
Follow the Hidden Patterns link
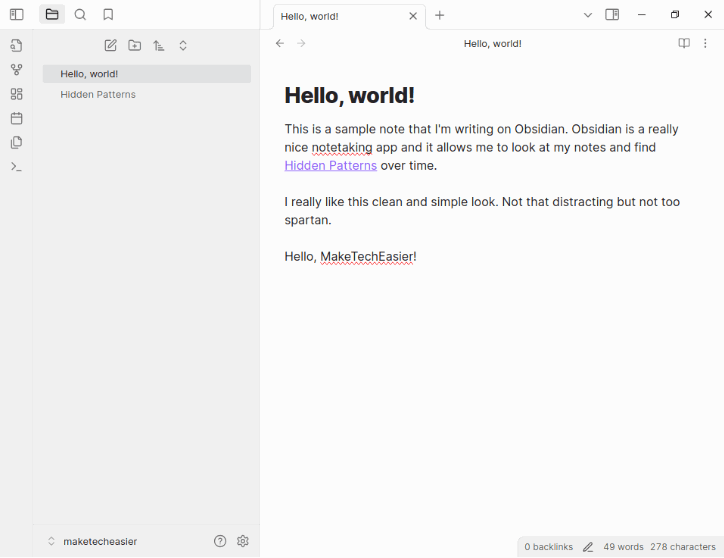click(x=331, y=165)
